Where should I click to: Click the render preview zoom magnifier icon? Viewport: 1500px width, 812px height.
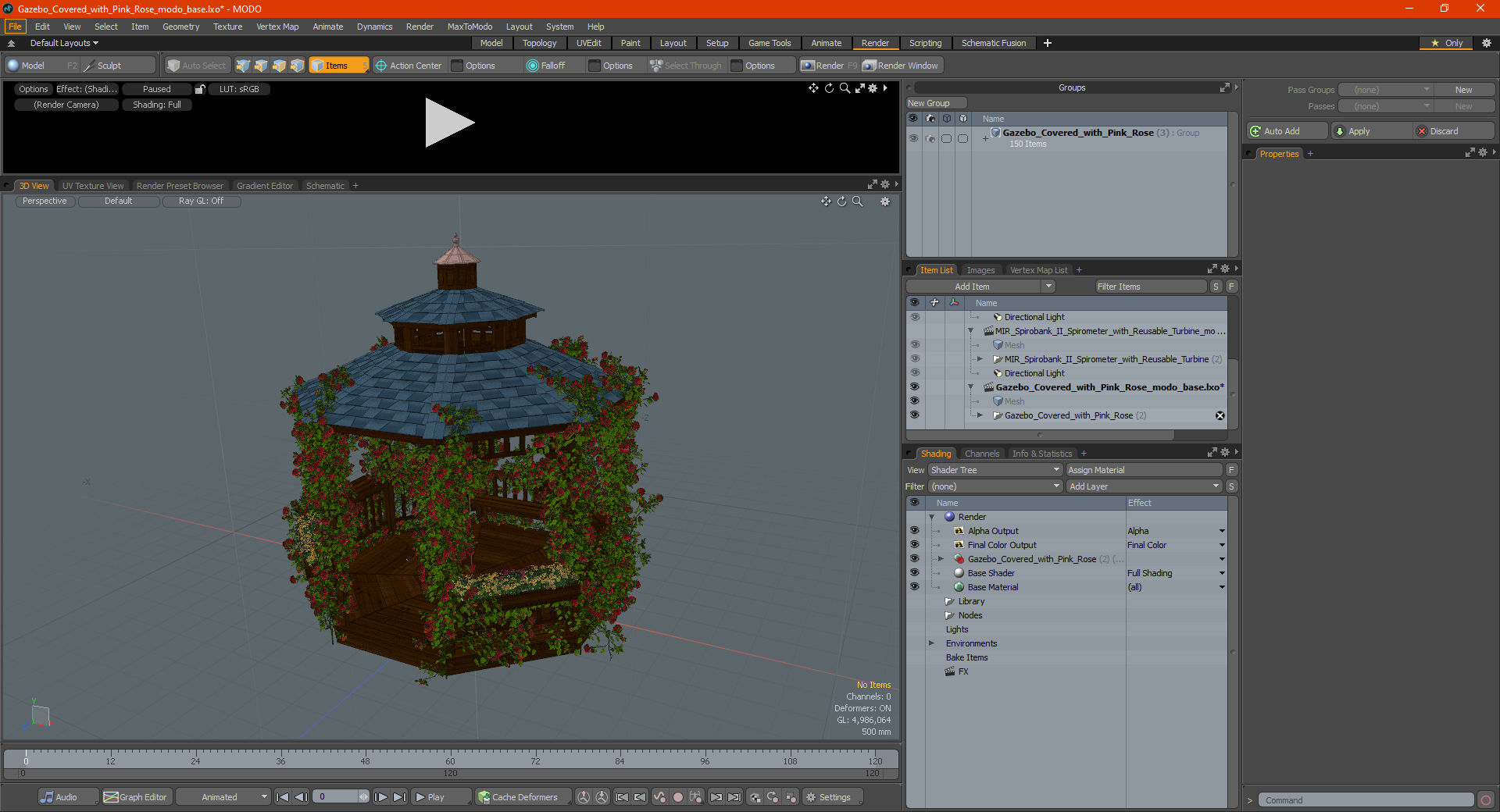coord(845,88)
